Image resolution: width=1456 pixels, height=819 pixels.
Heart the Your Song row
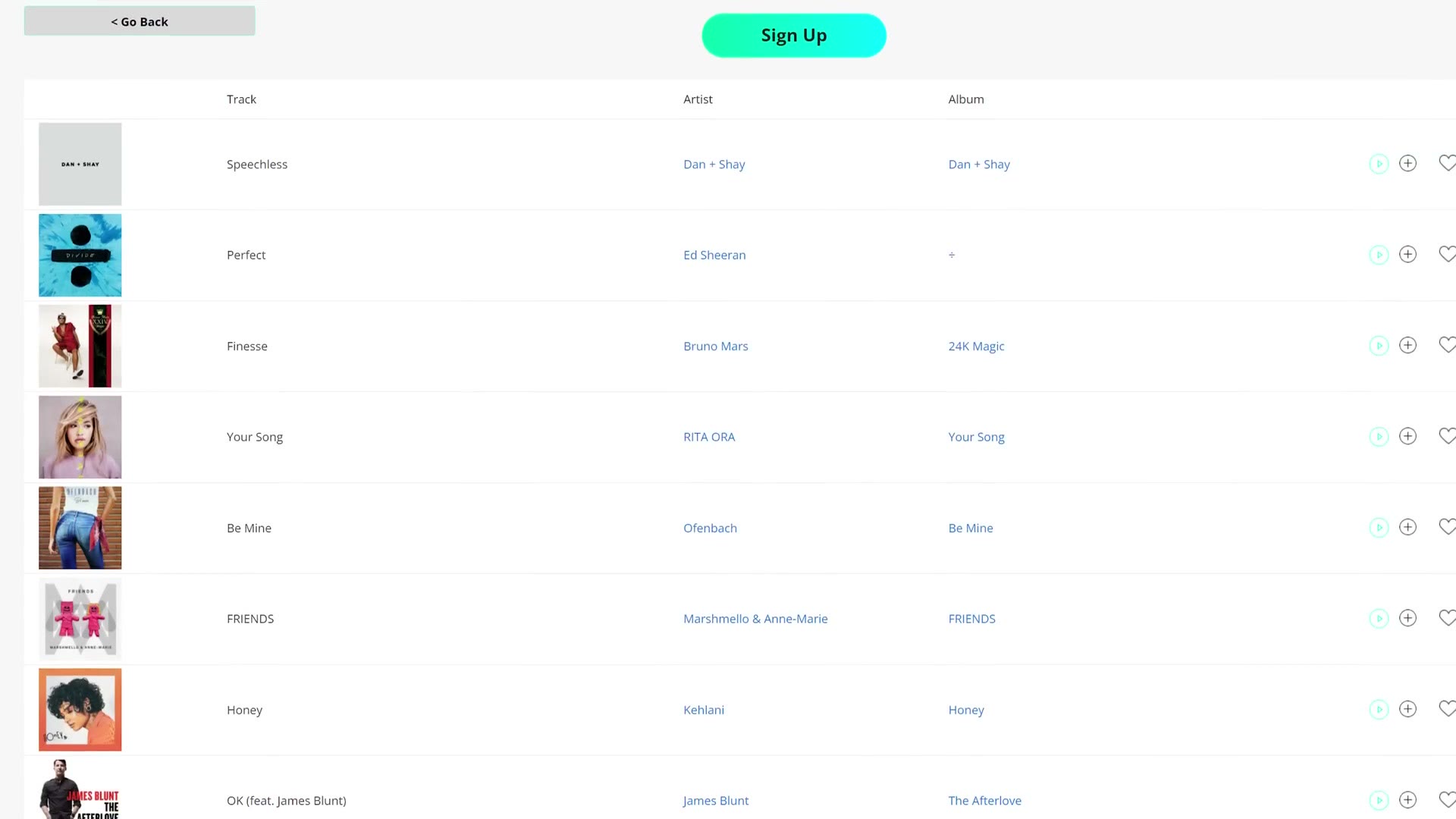[1447, 436]
